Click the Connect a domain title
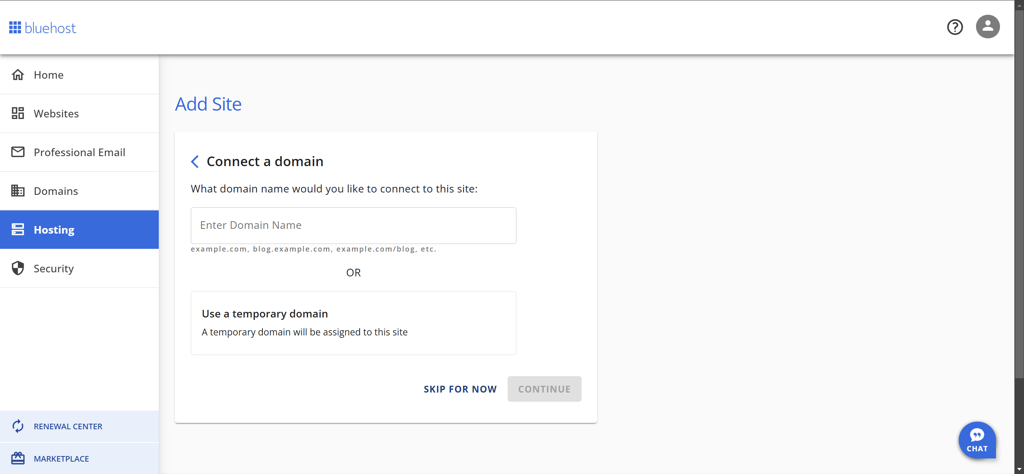Image resolution: width=1024 pixels, height=474 pixels. click(x=265, y=161)
